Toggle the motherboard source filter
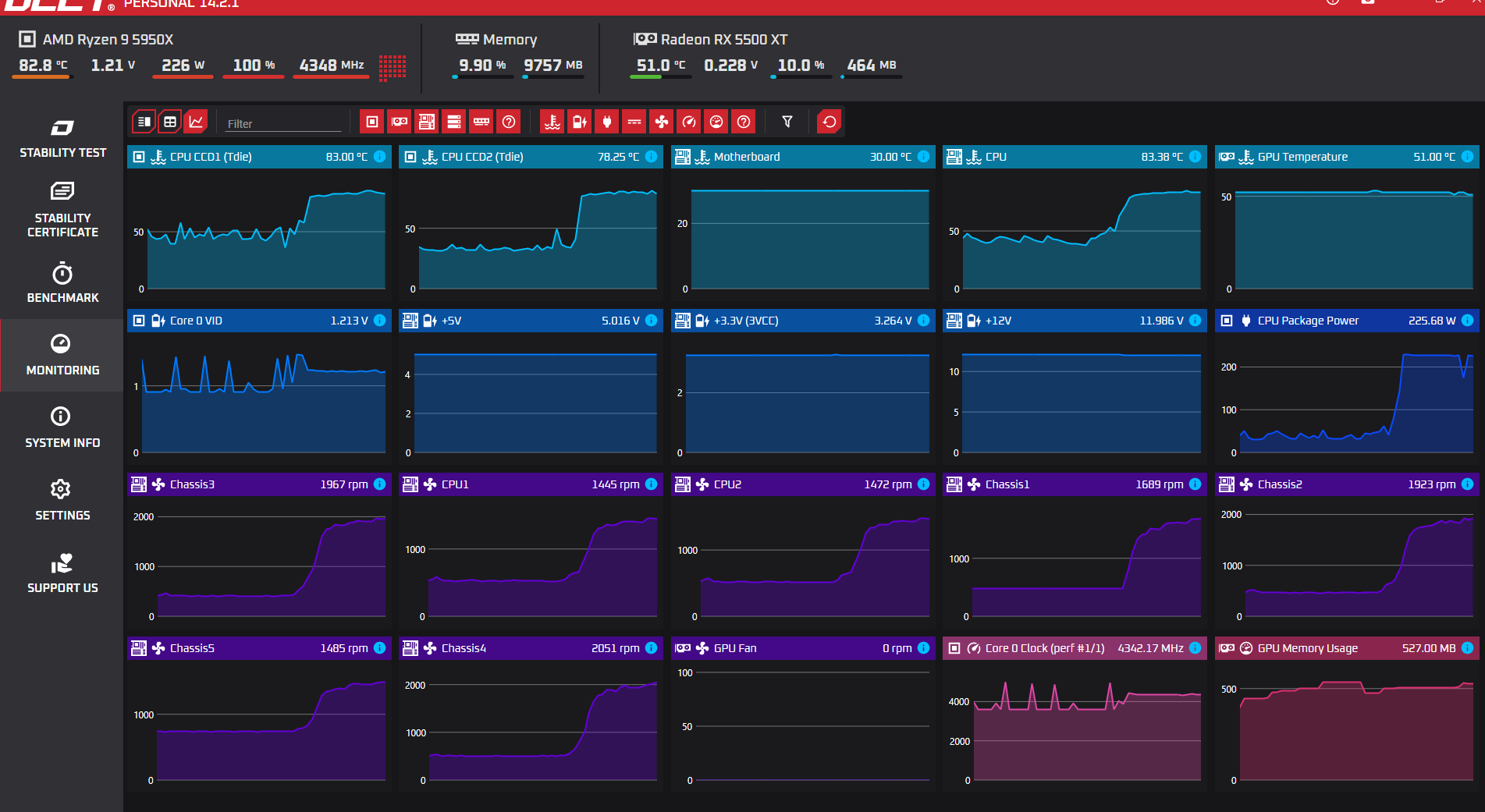The height and width of the screenshot is (812, 1485). click(x=427, y=122)
